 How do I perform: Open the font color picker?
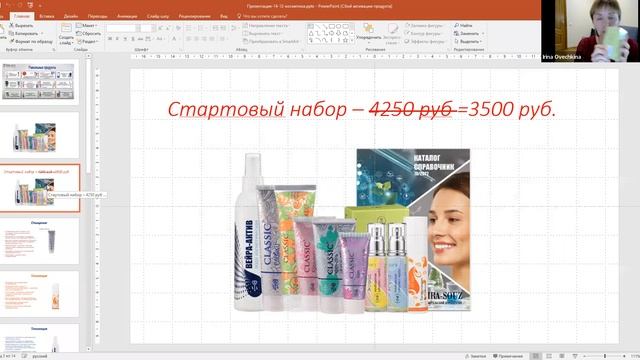[175, 39]
